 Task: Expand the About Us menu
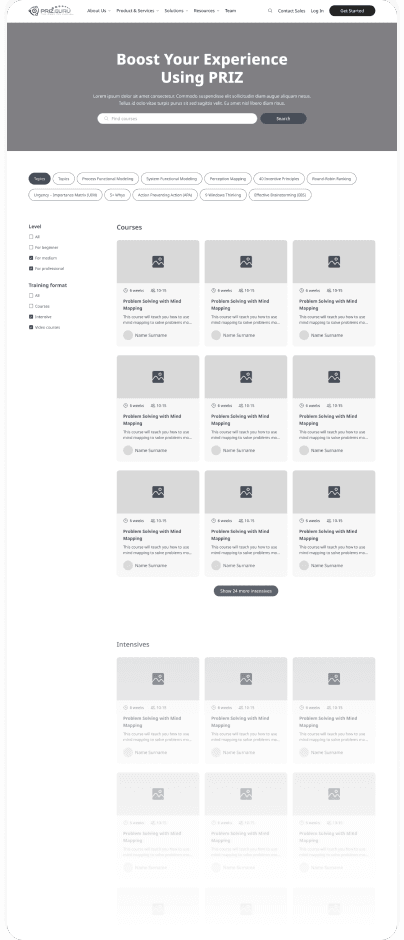98,11
